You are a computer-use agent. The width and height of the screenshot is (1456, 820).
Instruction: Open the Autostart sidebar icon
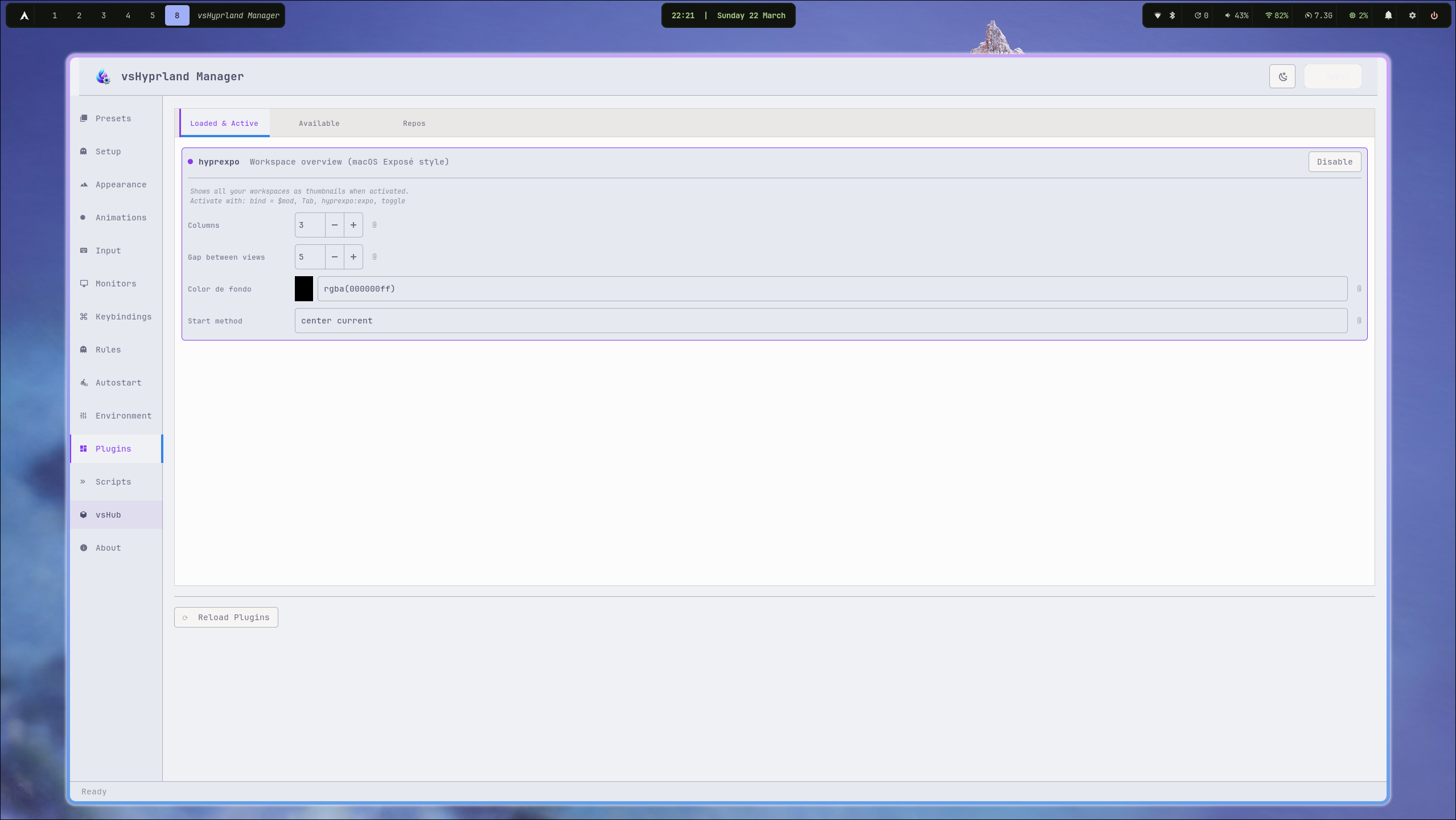[84, 383]
